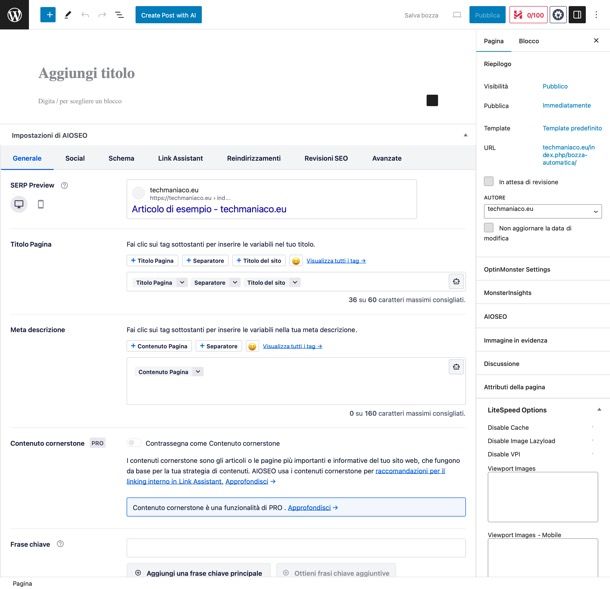Open the Contenuto Pagina tag chevron
610x589 pixels.
[x=198, y=372]
